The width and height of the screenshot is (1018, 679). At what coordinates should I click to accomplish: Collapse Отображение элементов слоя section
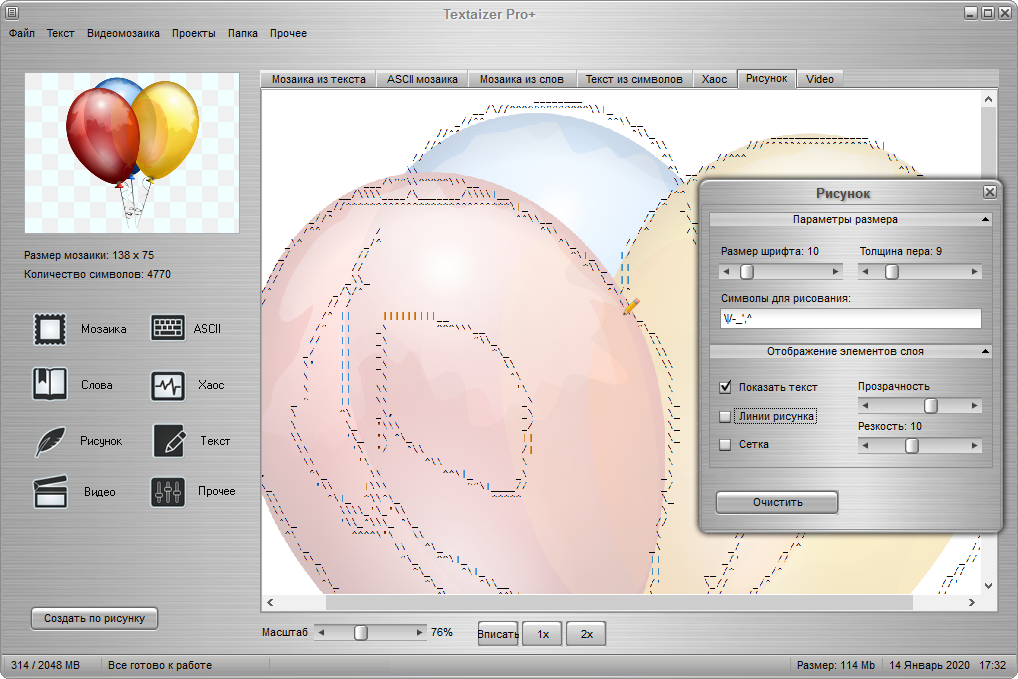tap(986, 351)
